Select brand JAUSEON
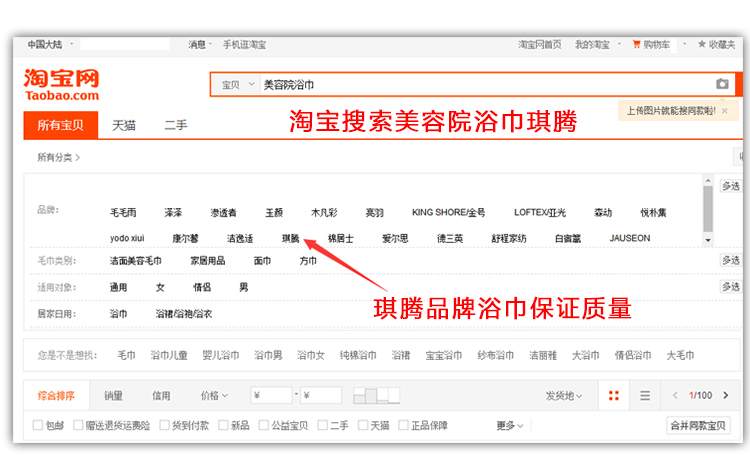The height and width of the screenshot is (456, 750). [629, 238]
